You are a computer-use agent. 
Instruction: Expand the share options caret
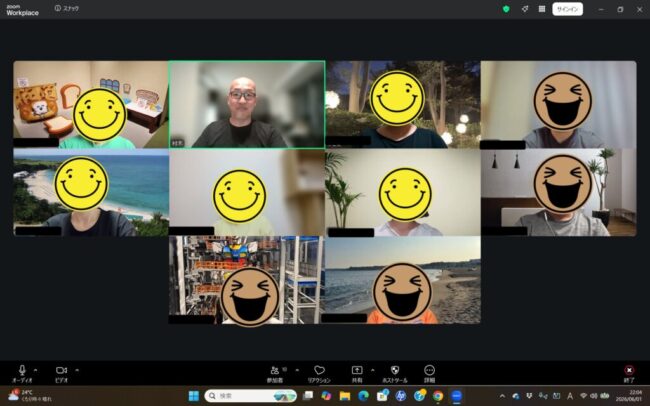pyautogui.click(x=372, y=370)
